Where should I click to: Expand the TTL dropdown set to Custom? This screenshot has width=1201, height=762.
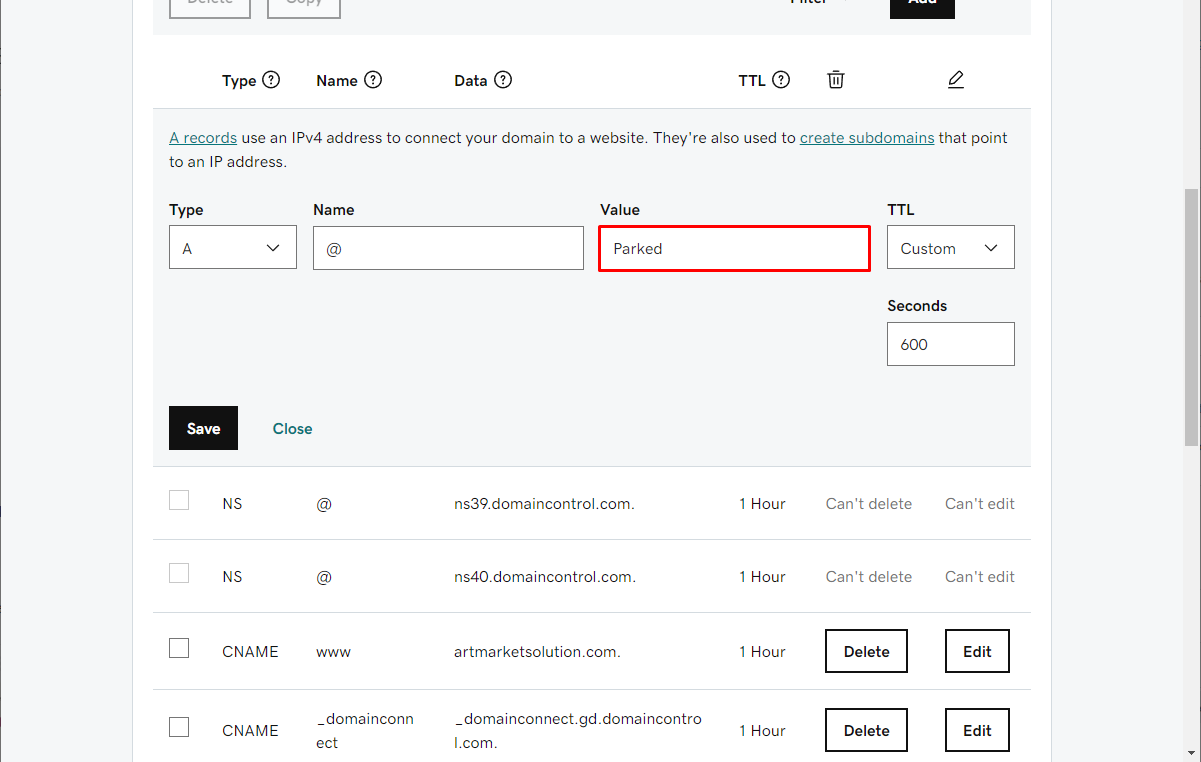[951, 248]
